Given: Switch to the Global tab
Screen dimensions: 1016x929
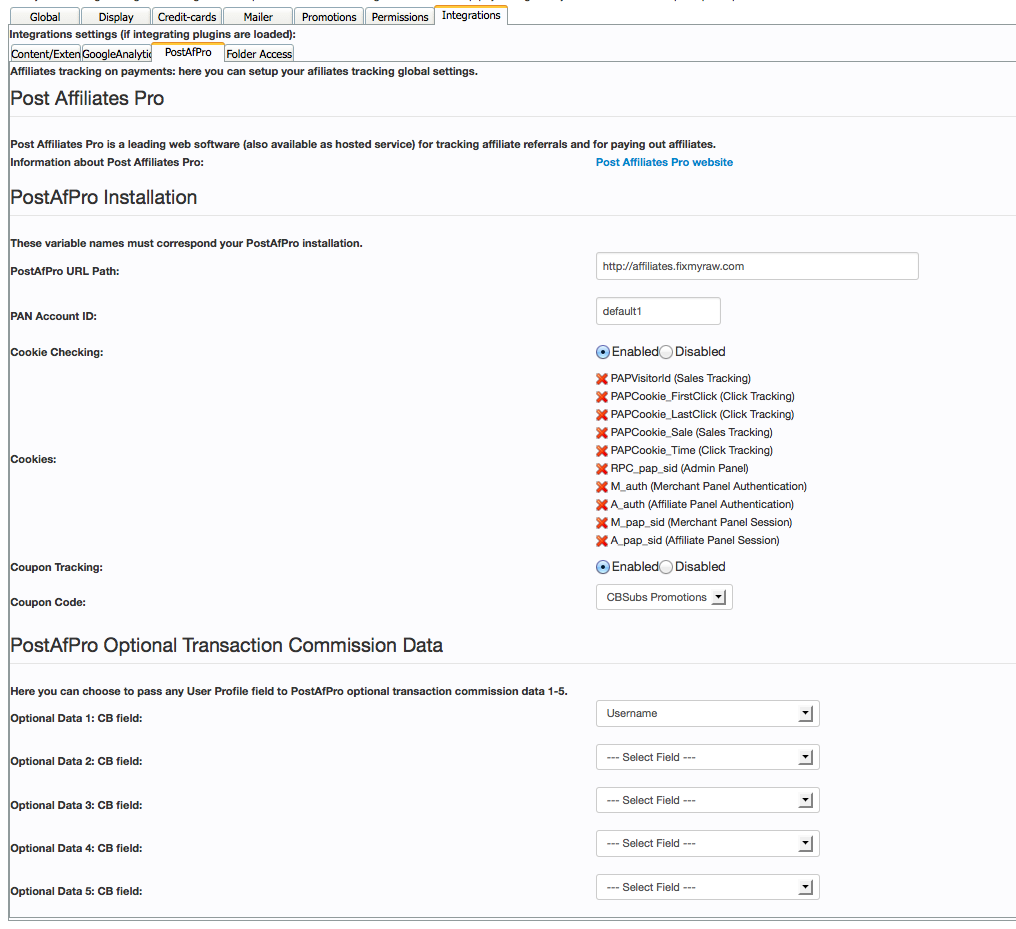Looking at the screenshot, I should pyautogui.click(x=45, y=17).
